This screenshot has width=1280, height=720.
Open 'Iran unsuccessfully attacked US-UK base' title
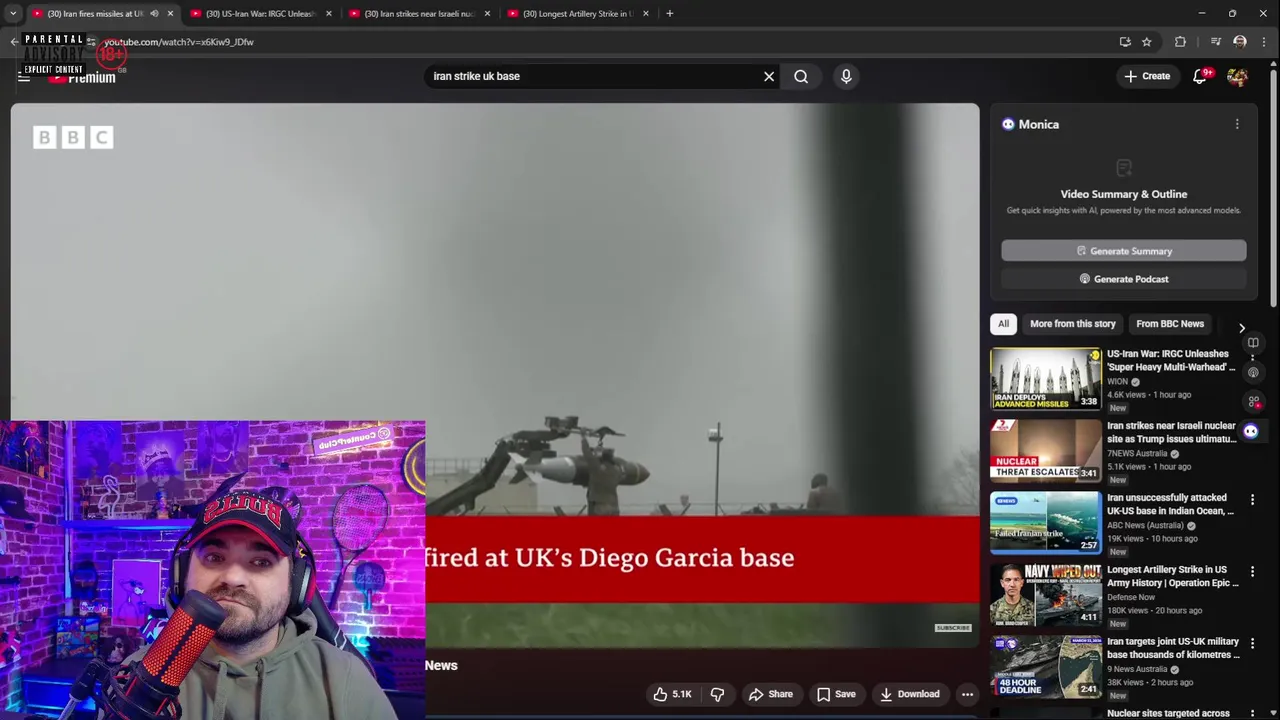click(x=1171, y=504)
